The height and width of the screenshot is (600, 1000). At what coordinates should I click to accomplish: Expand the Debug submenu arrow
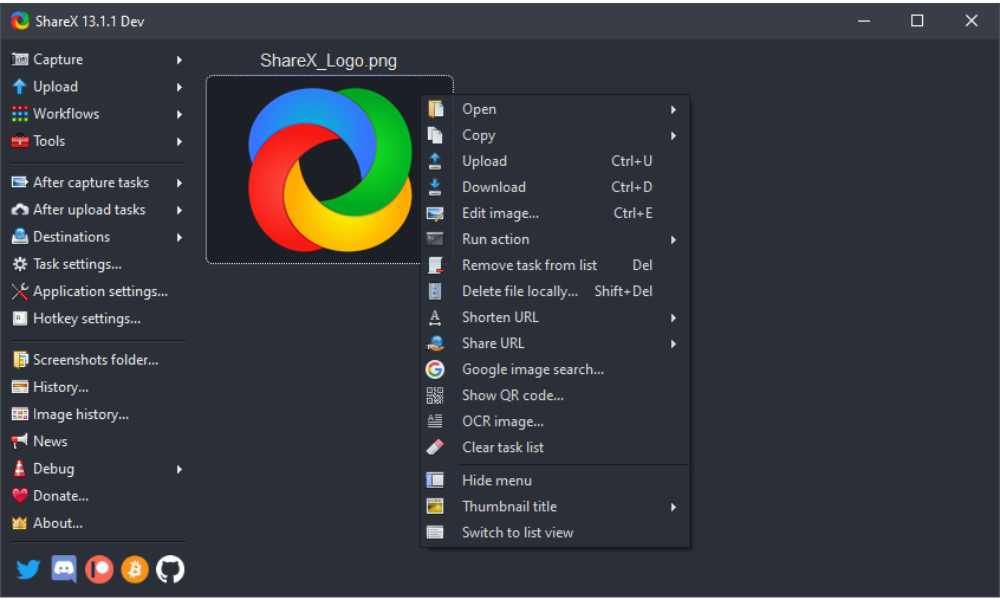[x=179, y=469]
